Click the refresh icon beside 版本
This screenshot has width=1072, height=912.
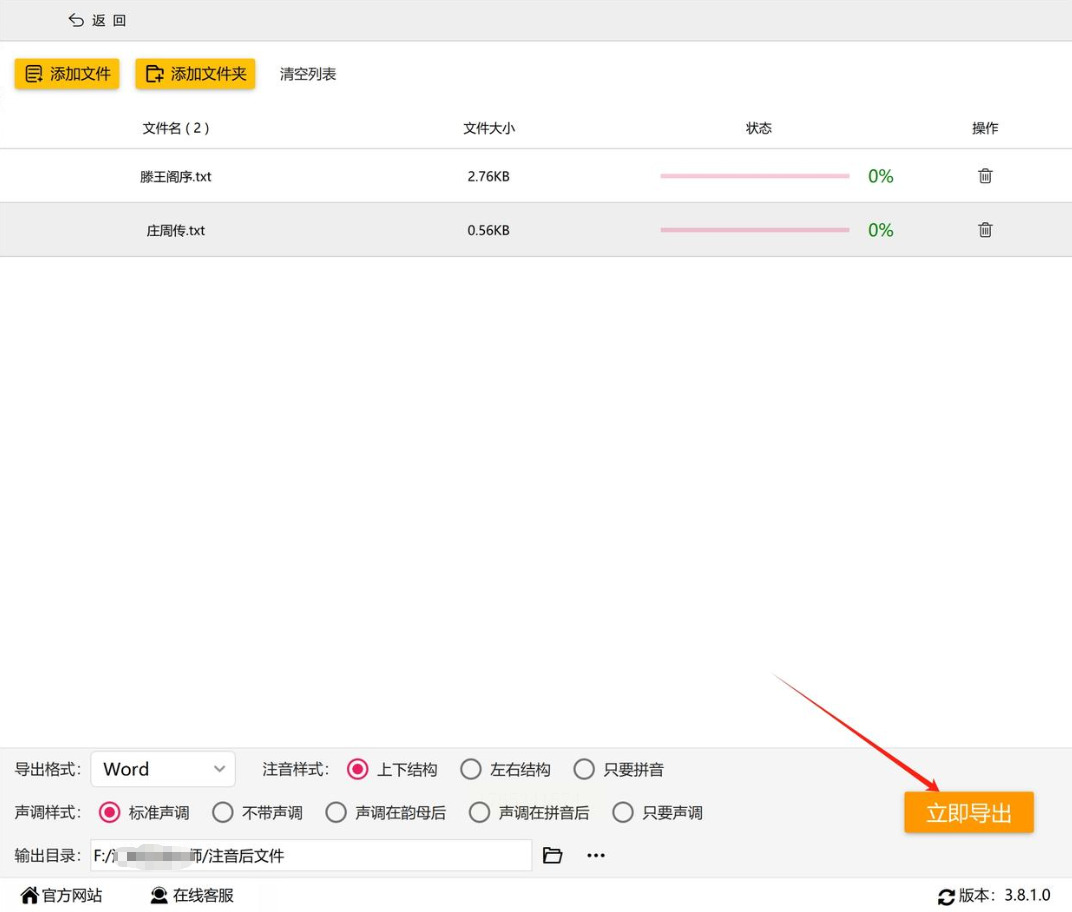[946, 896]
